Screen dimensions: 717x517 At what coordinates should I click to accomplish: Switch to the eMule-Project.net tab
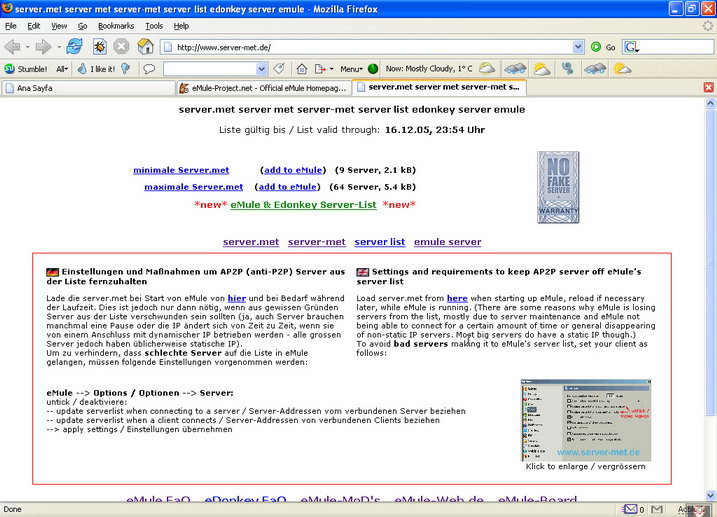[264, 88]
